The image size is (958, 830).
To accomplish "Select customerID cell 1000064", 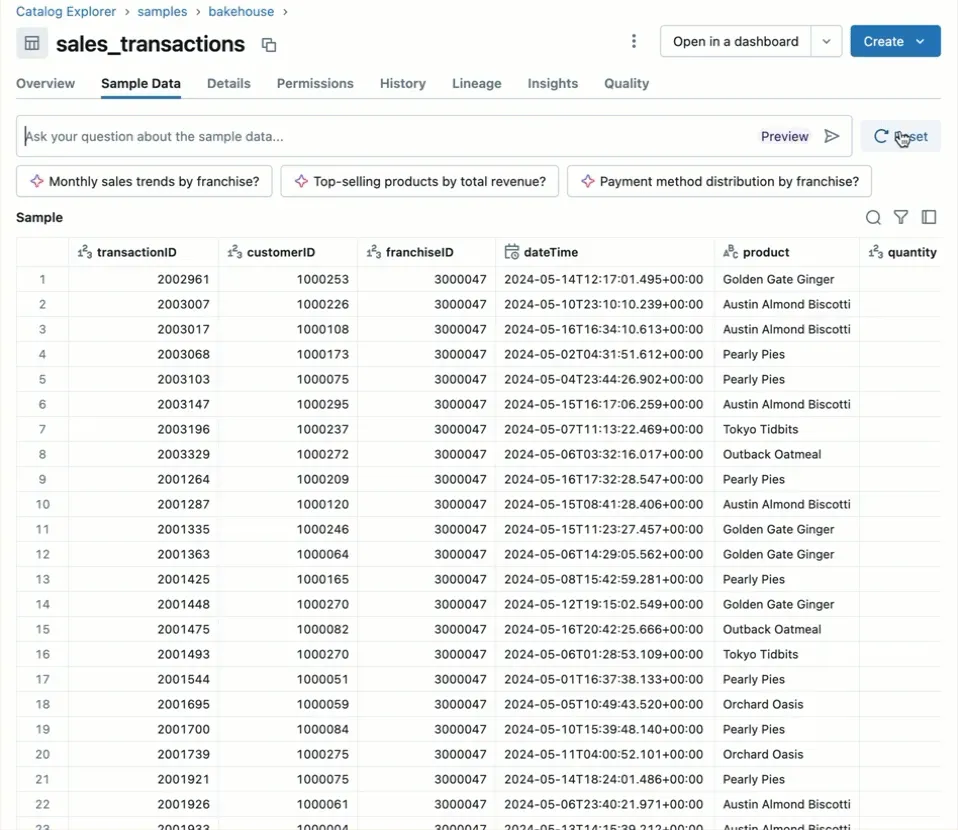I will click(x=288, y=554).
